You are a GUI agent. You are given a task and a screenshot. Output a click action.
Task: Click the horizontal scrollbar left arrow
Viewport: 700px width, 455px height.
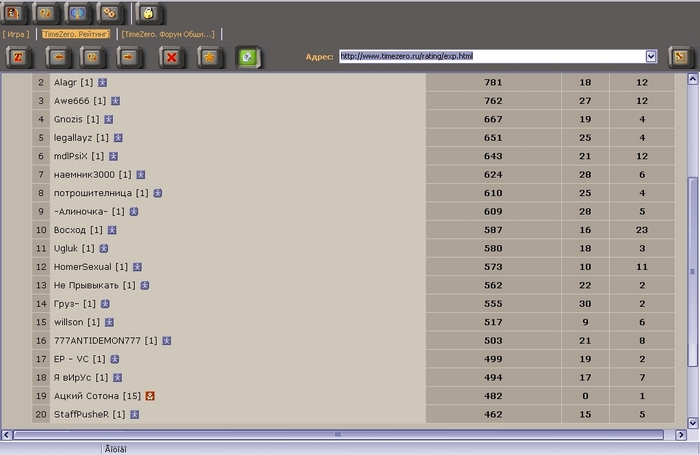[6, 434]
